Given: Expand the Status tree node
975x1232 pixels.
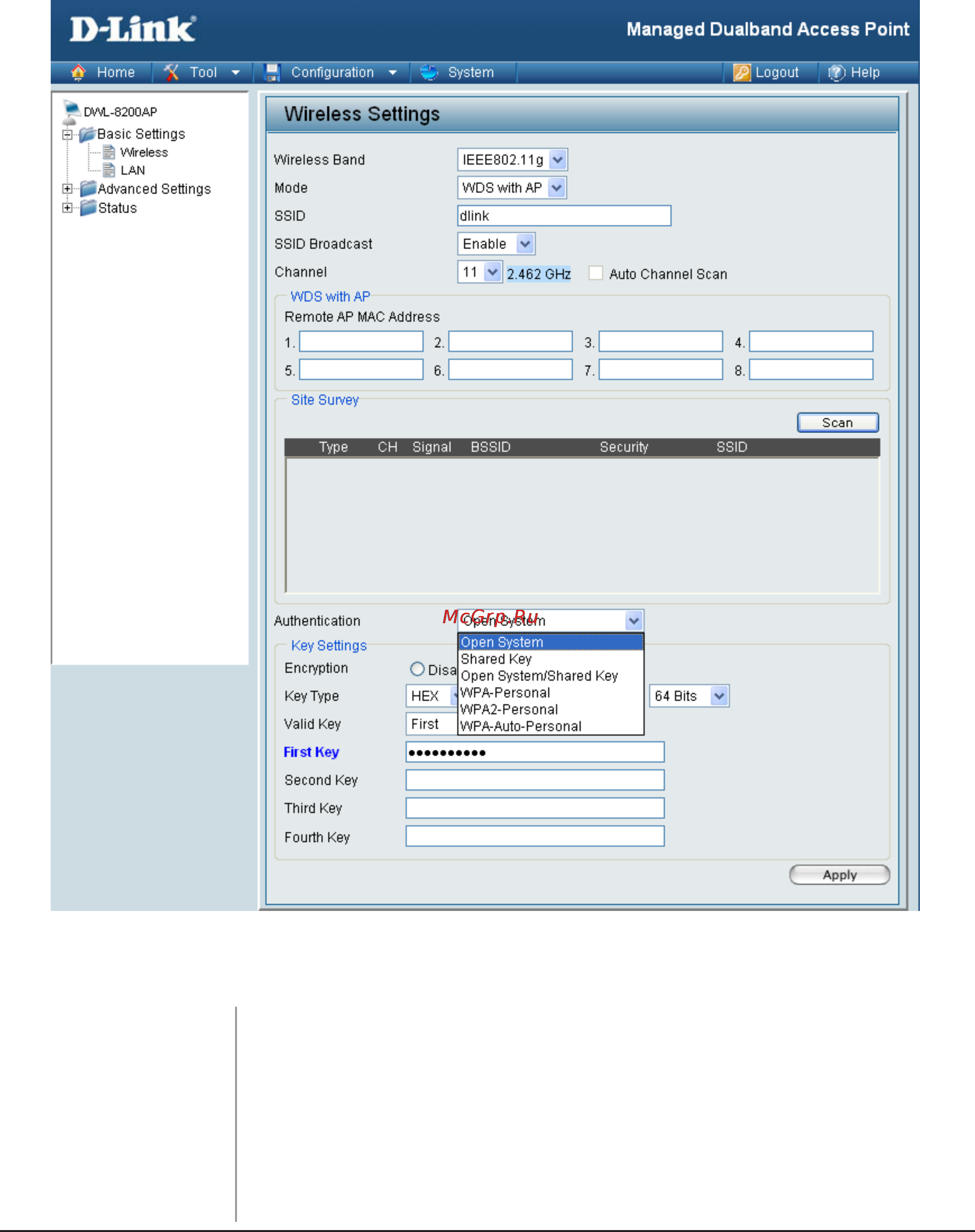Looking at the screenshot, I should [67, 208].
